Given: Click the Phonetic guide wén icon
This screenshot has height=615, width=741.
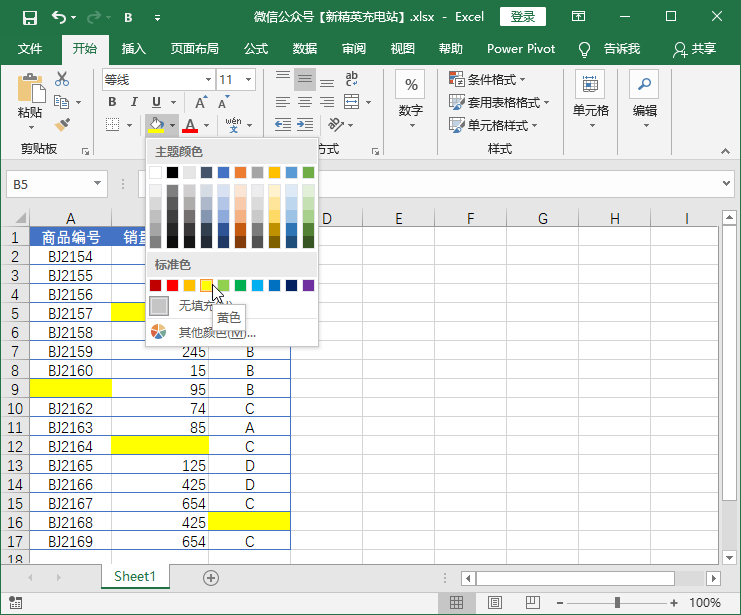Looking at the screenshot, I should click(233, 125).
